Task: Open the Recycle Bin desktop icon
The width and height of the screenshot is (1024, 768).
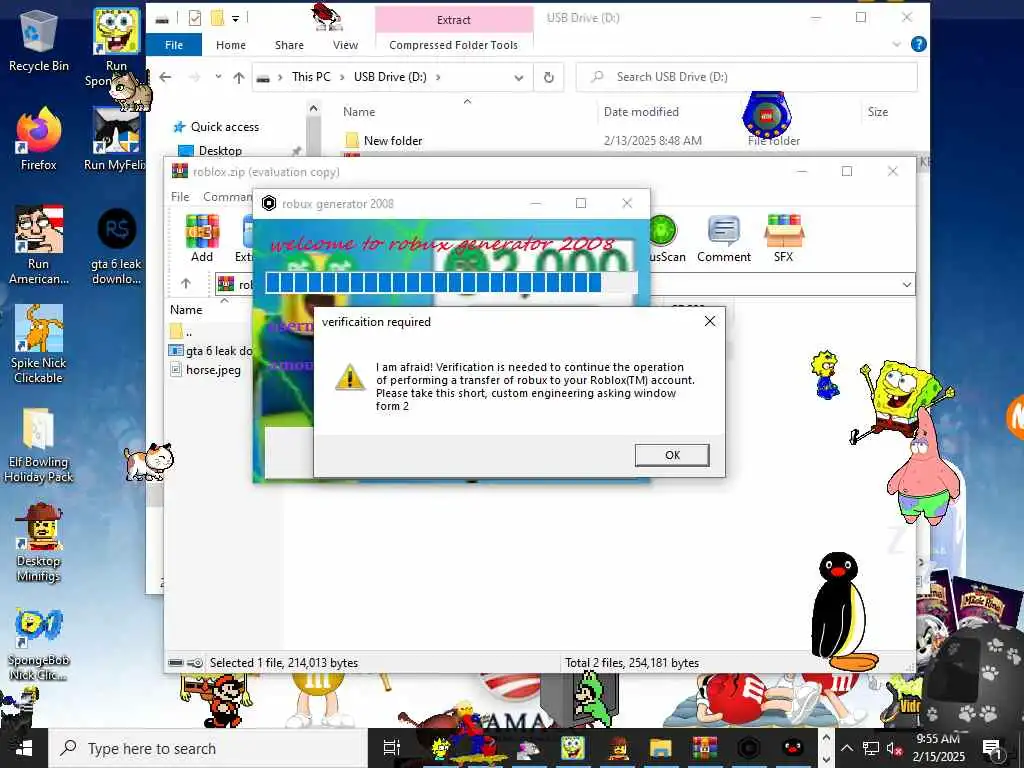Action: [x=39, y=40]
